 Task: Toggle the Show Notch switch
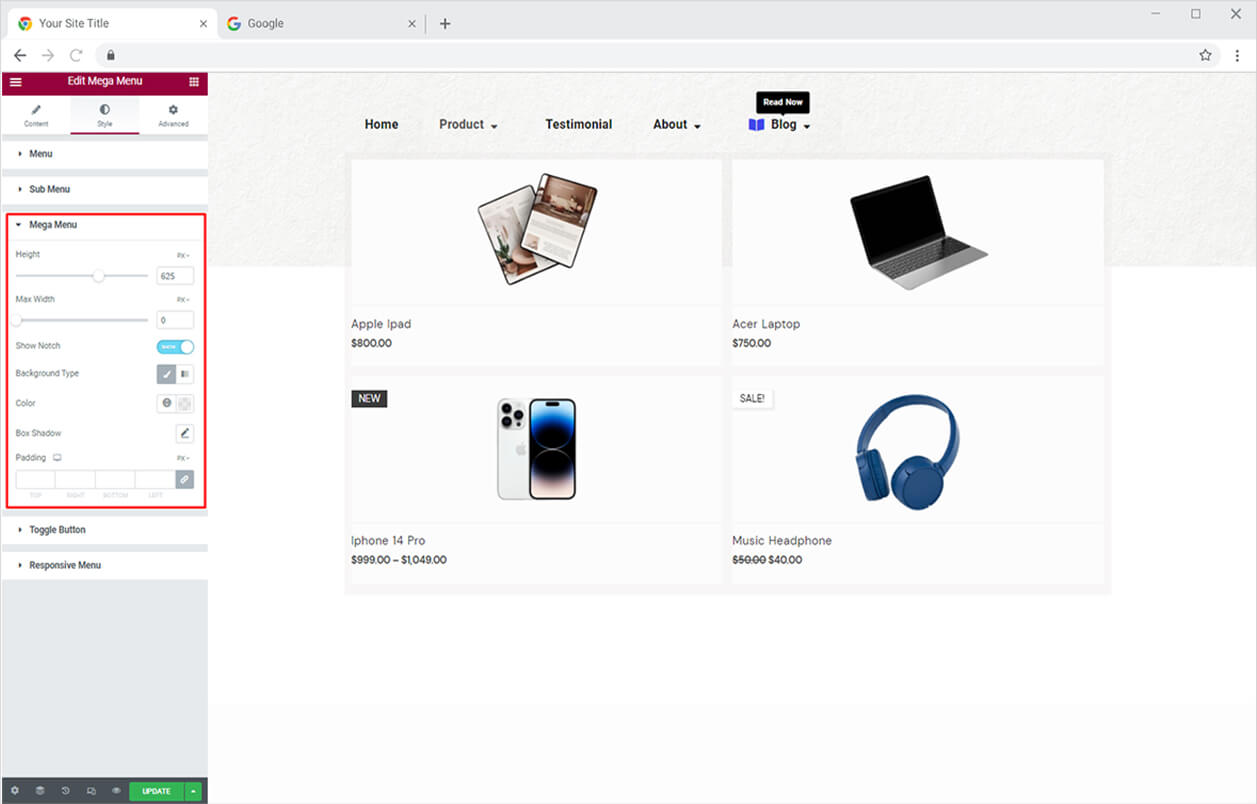point(175,347)
